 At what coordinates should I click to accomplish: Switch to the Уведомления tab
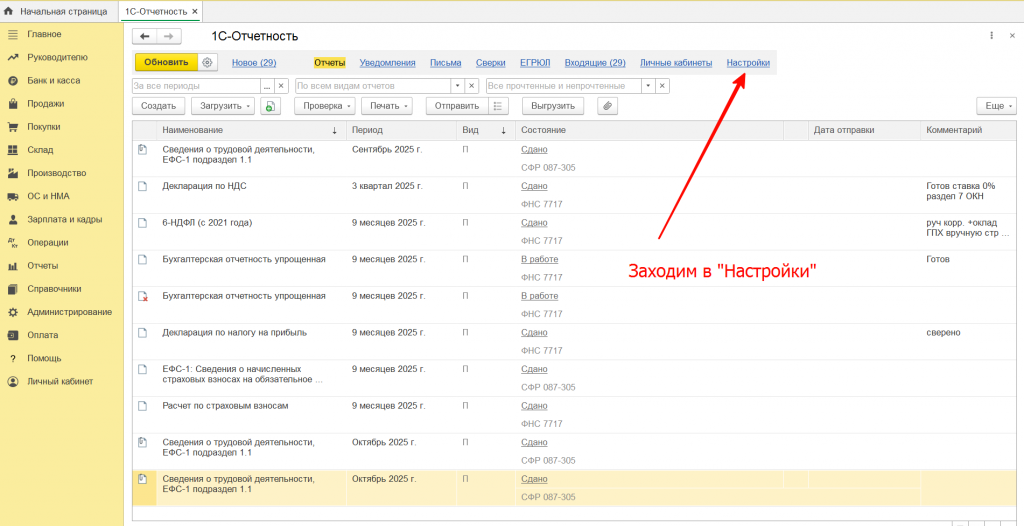387,63
